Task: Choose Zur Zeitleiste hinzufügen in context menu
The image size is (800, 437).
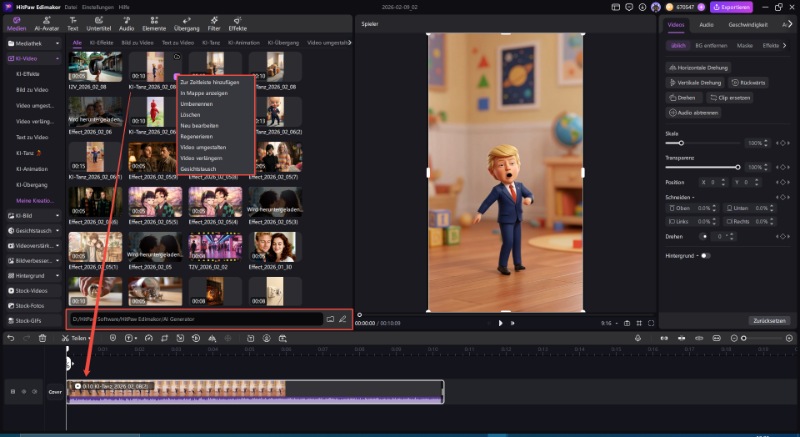Action: [x=210, y=82]
